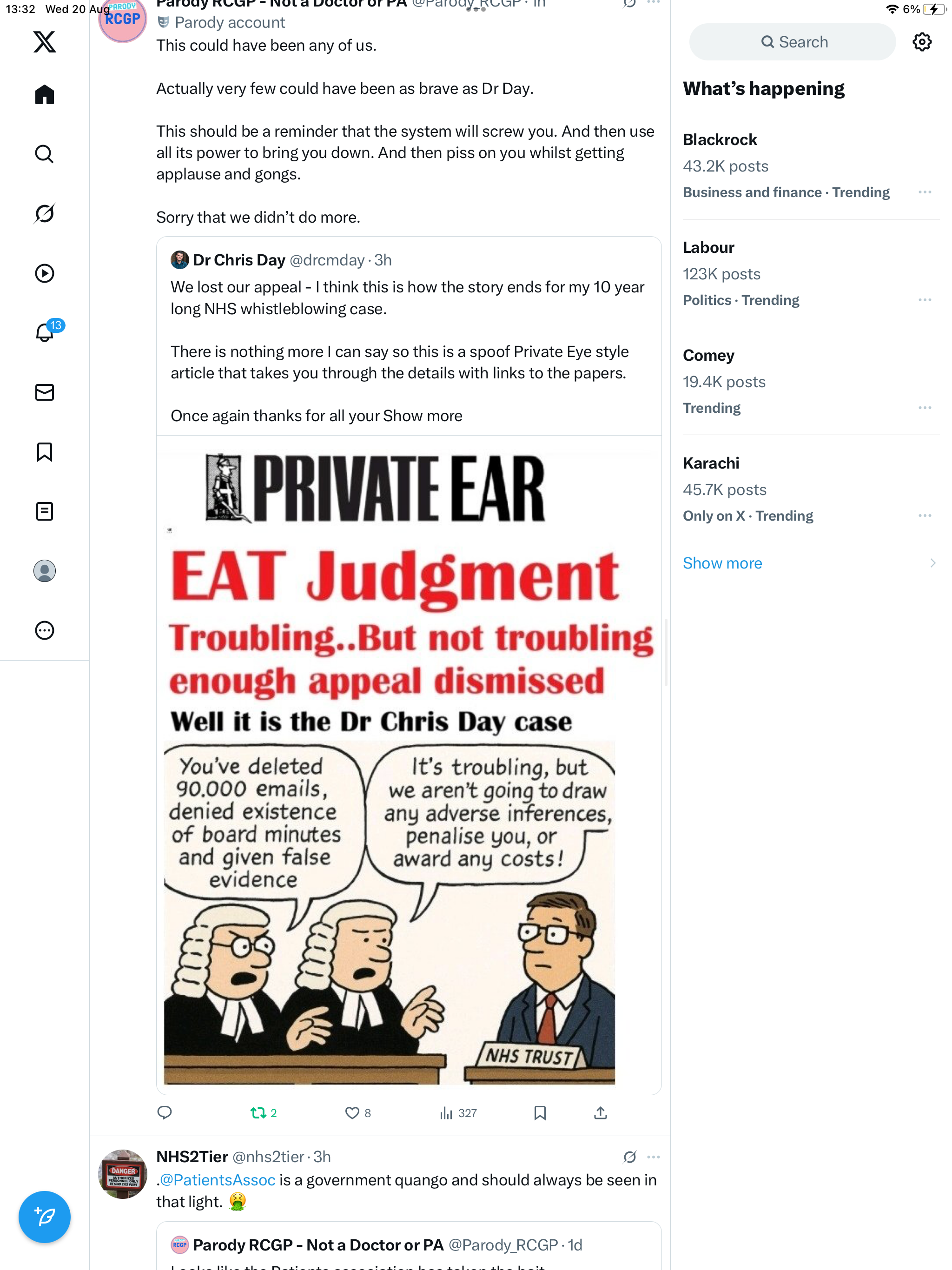Open options for Blackrock trend
The height and width of the screenshot is (1270, 952).
click(x=925, y=192)
